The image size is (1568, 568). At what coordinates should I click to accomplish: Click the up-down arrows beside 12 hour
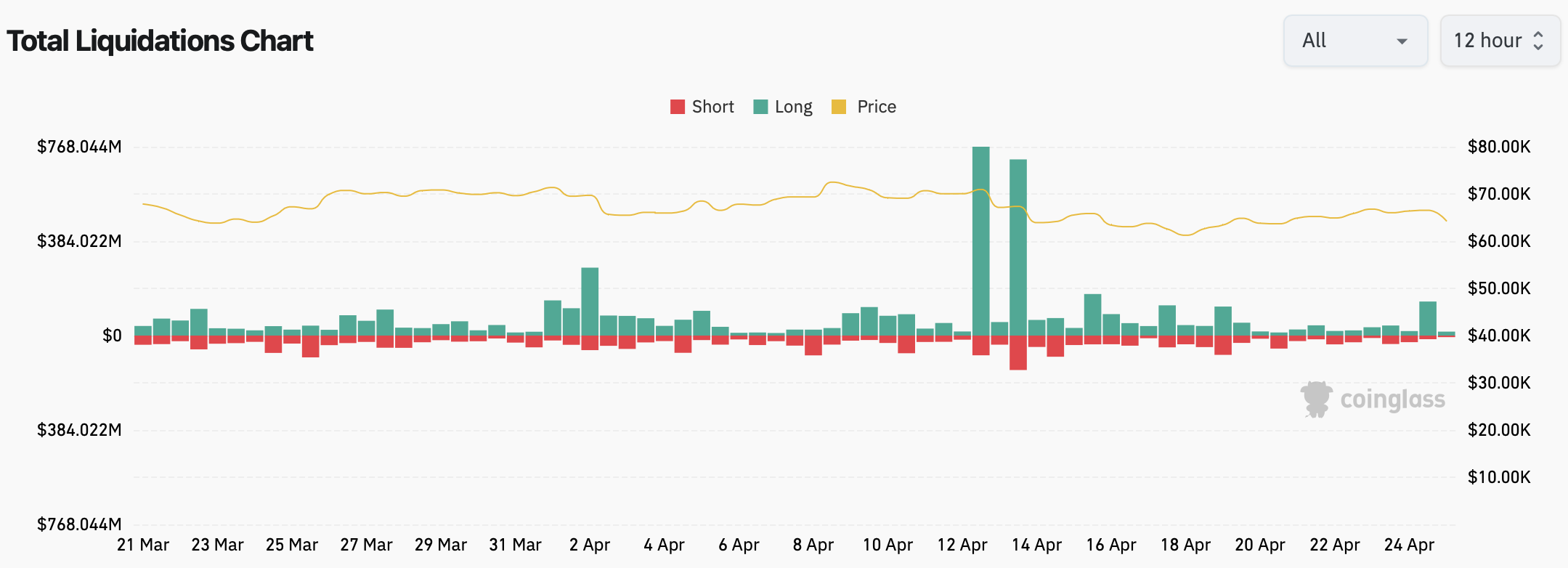click(1538, 41)
